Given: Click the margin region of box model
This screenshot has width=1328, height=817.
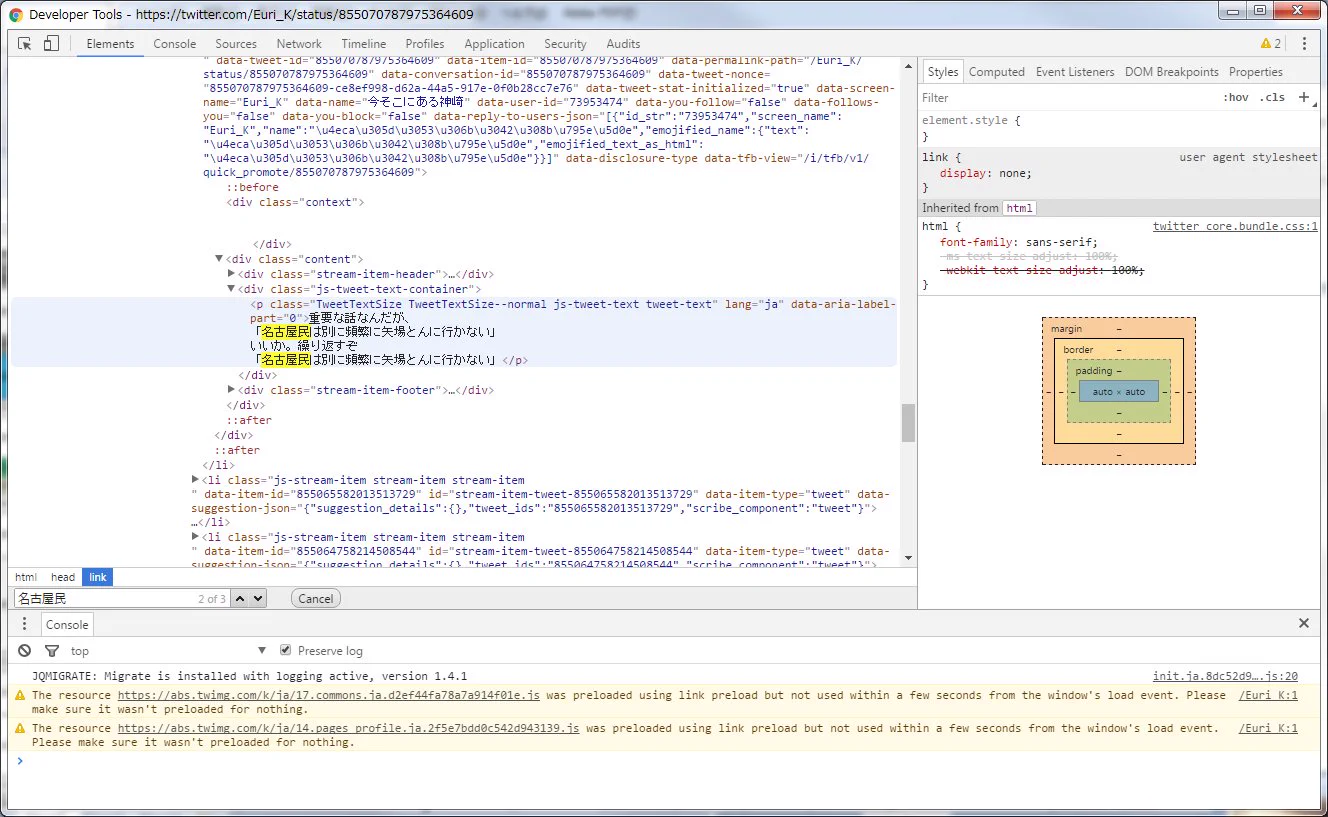Looking at the screenshot, I should (x=1118, y=328).
